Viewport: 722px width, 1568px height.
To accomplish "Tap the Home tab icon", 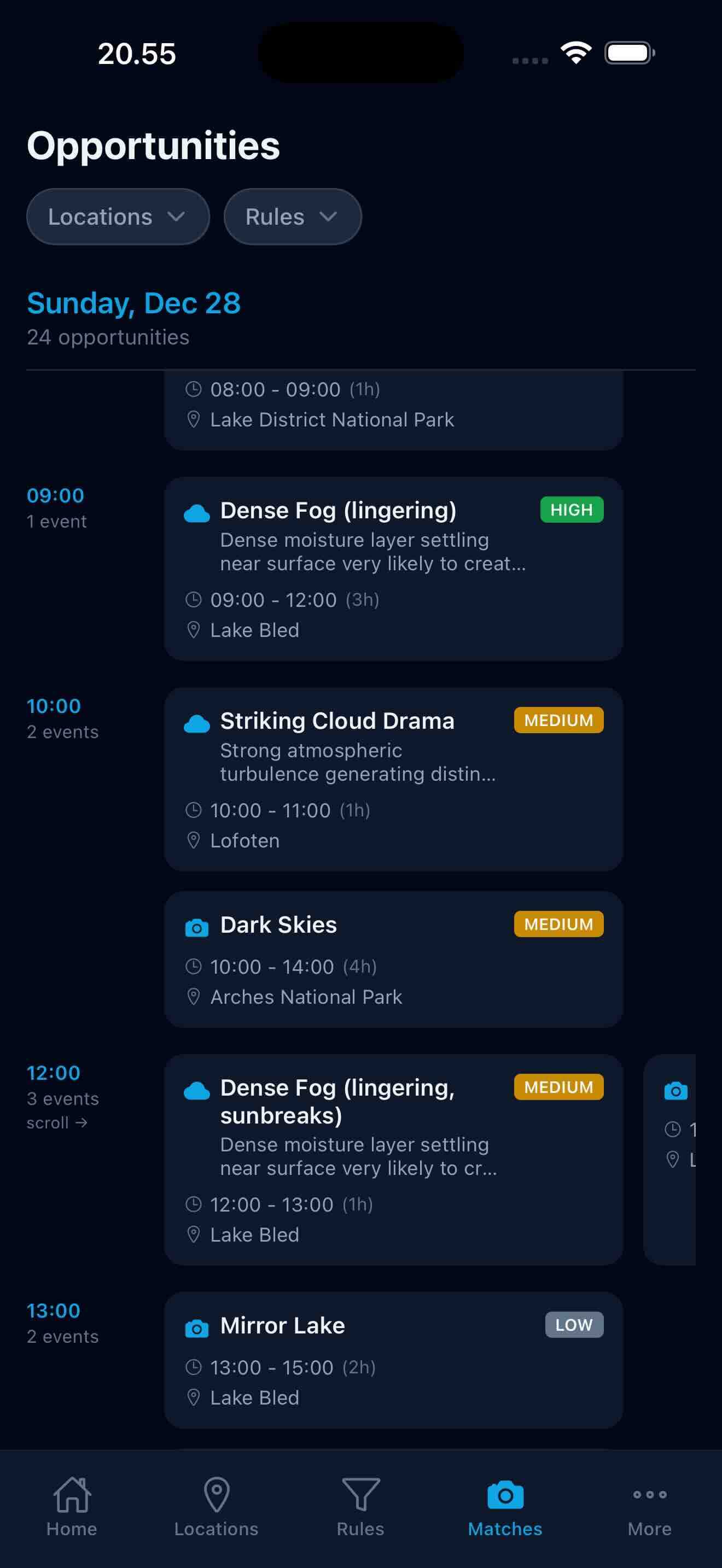I will click(x=72, y=1496).
